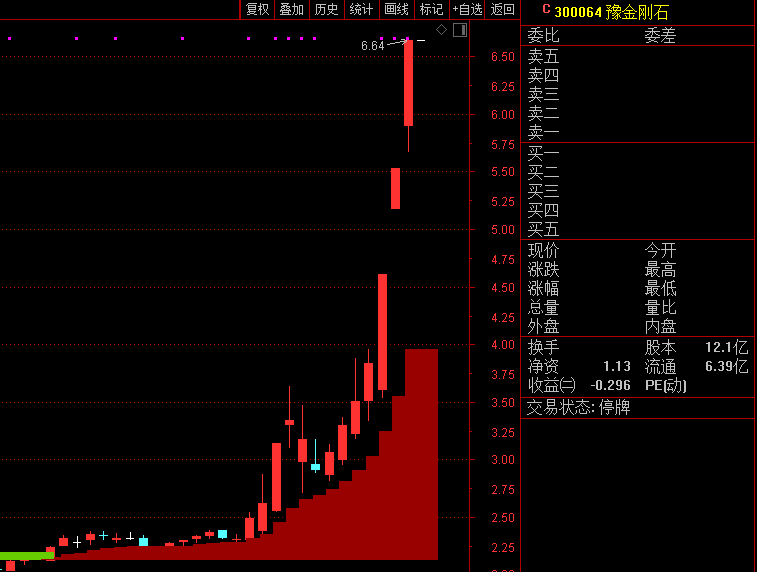Click the 4.00 price axis label

tap(503, 345)
